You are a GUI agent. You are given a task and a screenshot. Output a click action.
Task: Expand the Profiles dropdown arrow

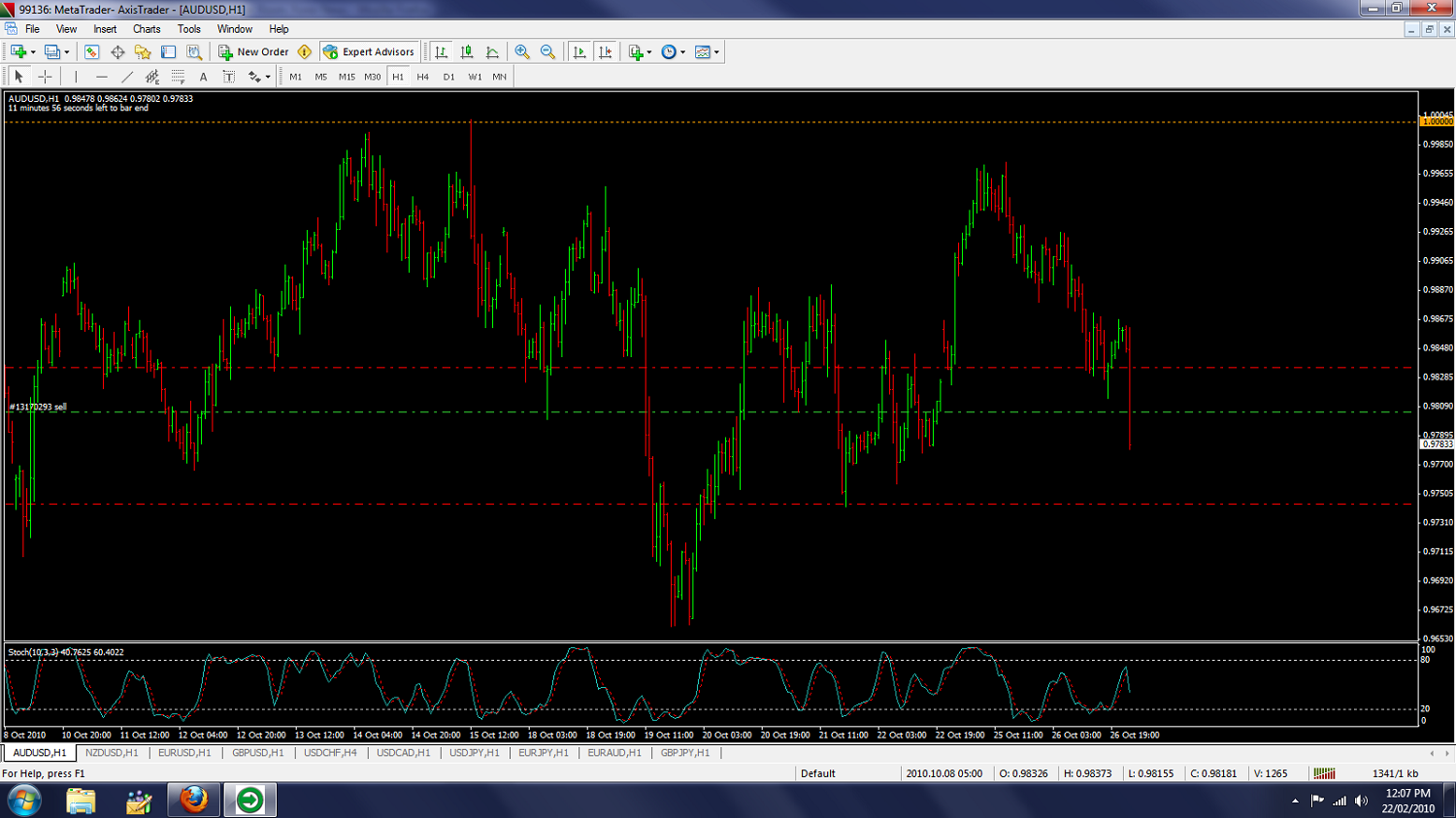(x=67, y=52)
